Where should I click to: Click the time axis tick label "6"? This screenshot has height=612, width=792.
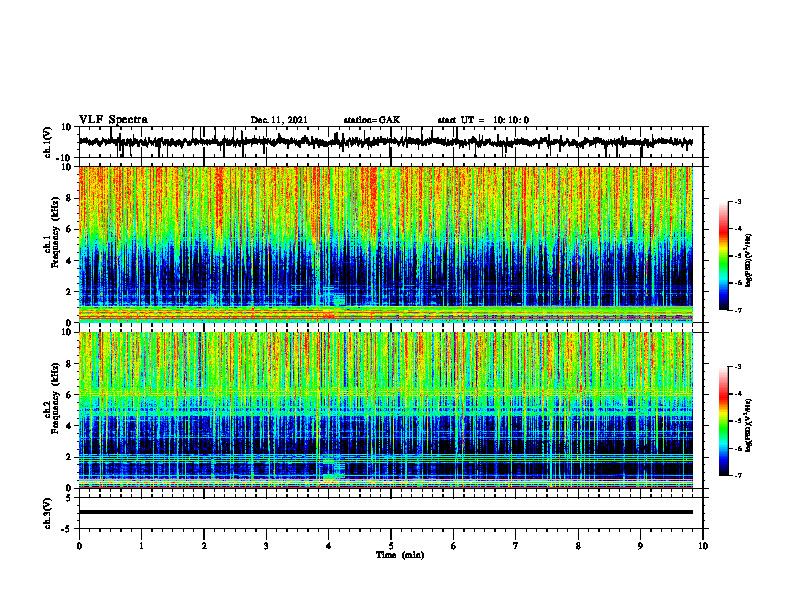pos(454,546)
